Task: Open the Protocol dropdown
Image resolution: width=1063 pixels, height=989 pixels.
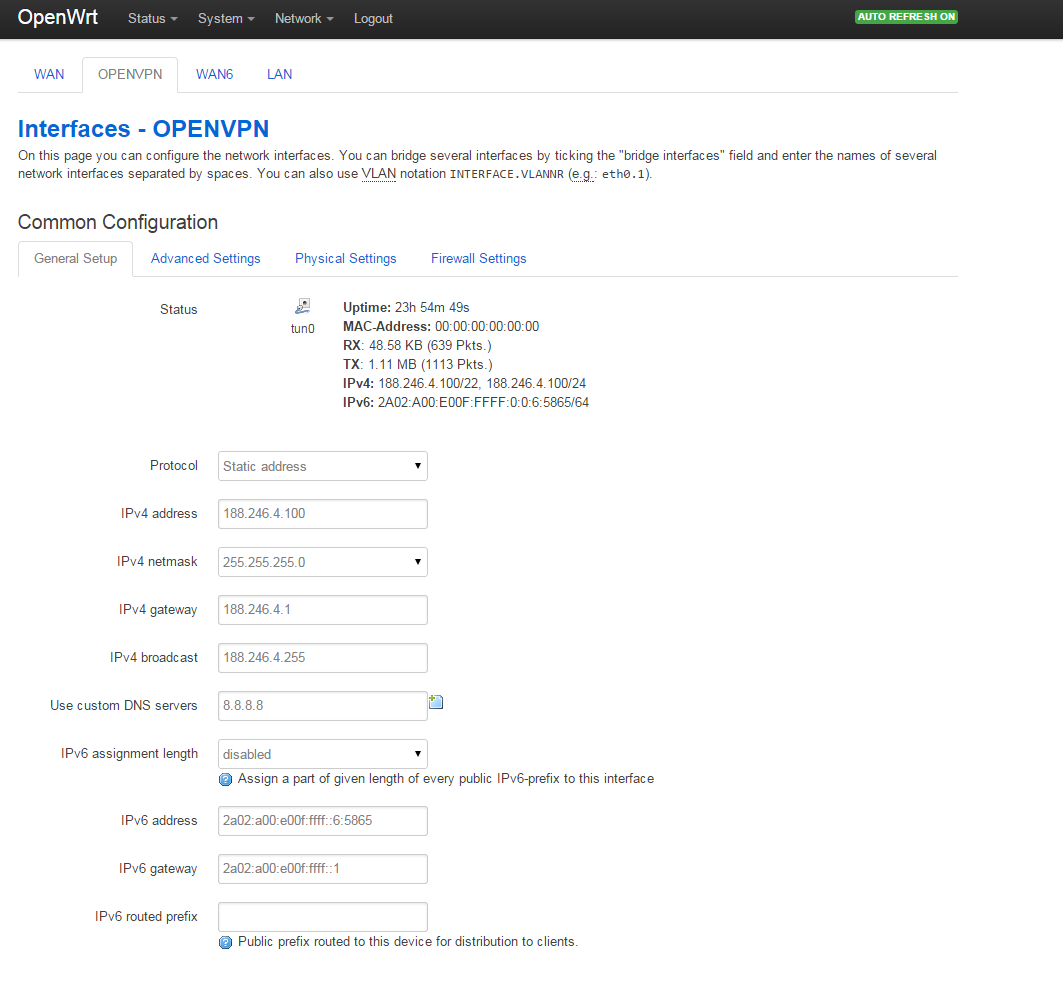Action: coord(322,466)
